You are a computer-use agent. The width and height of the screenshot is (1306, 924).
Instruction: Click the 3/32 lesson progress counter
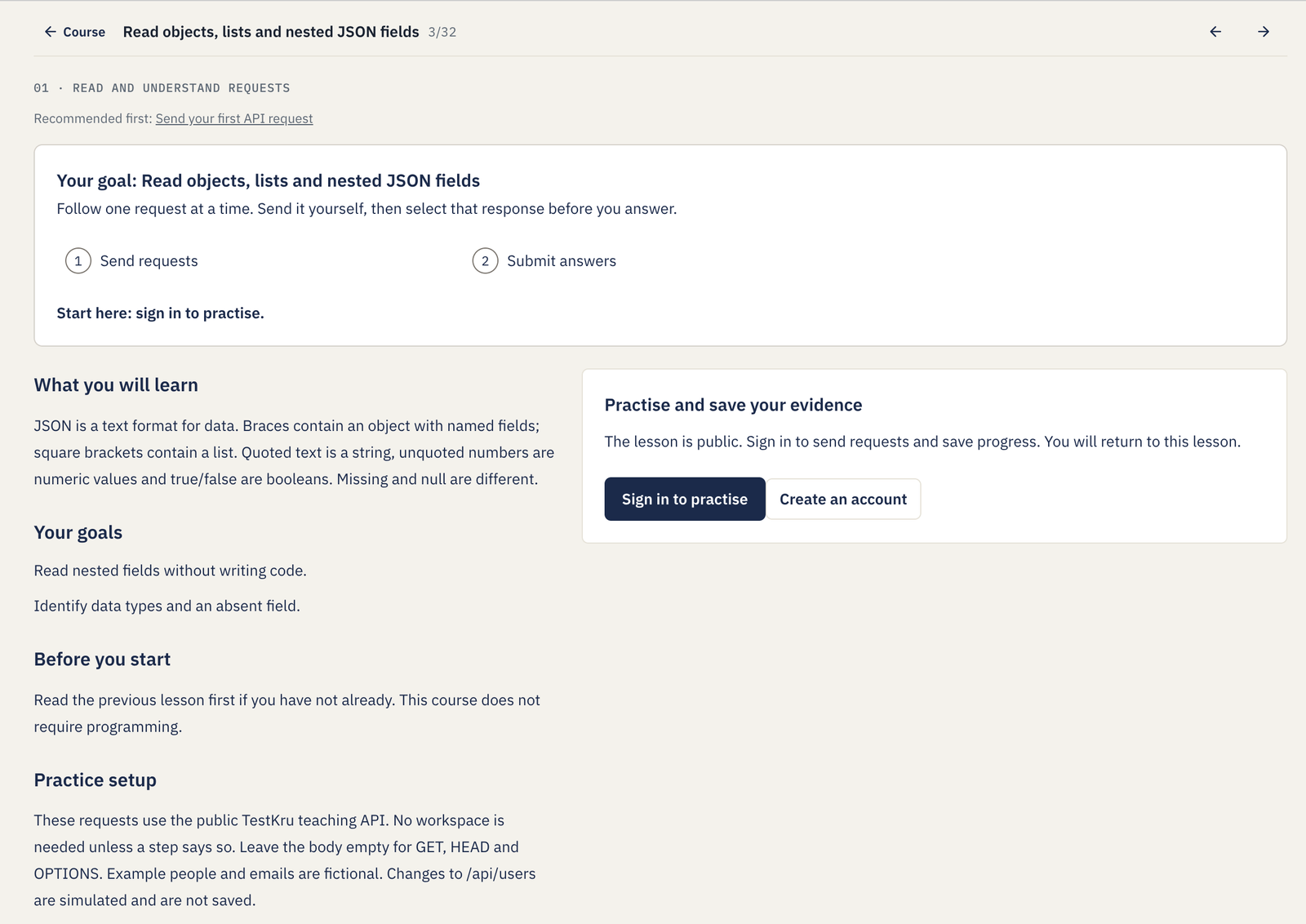click(x=442, y=33)
